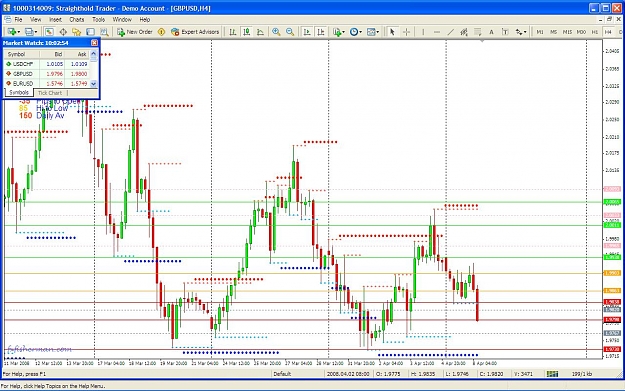Click the Symbol column header

click(x=22, y=54)
